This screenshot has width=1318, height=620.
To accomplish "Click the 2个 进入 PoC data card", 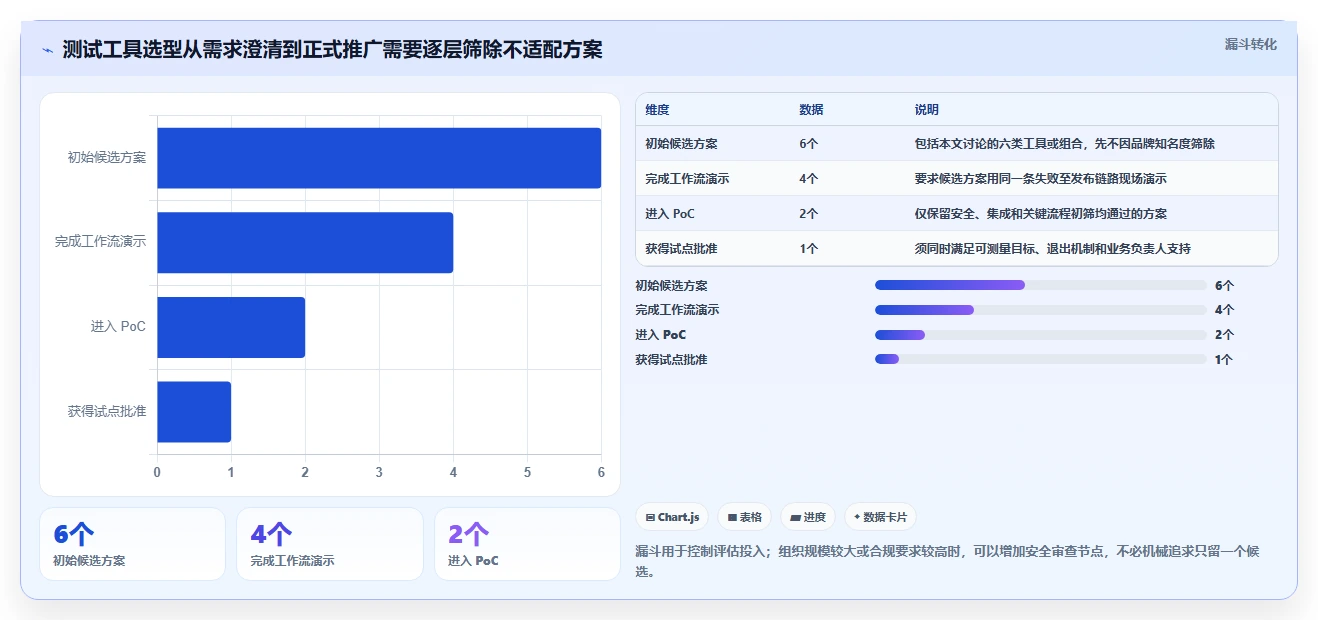I will click(527, 544).
